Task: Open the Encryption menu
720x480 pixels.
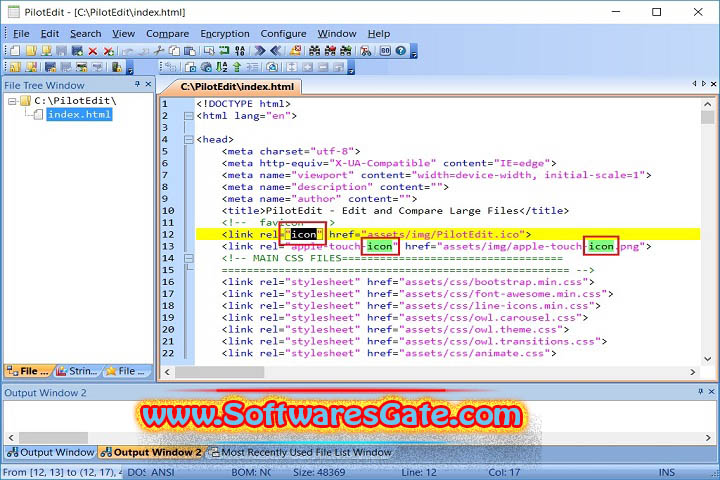Action: click(225, 34)
